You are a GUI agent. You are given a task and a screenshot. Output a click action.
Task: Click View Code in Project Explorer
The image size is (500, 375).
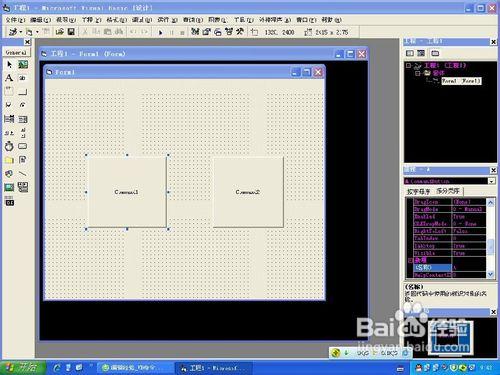coord(410,53)
